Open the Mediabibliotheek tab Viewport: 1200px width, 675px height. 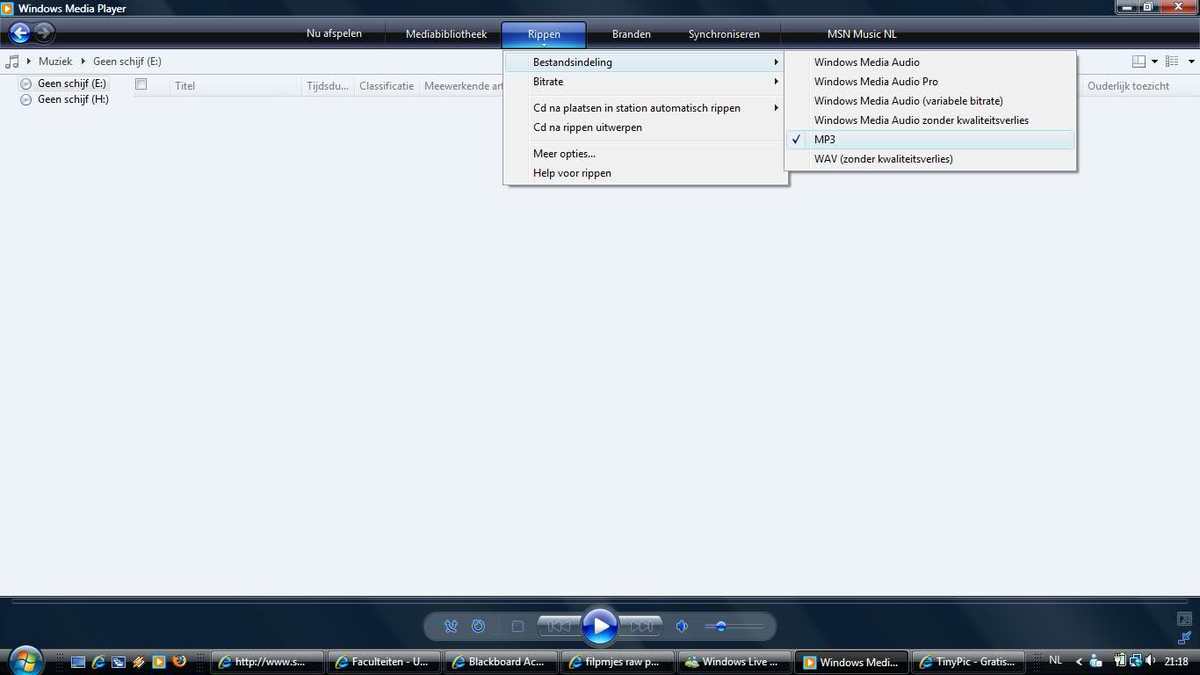pyautogui.click(x=446, y=34)
